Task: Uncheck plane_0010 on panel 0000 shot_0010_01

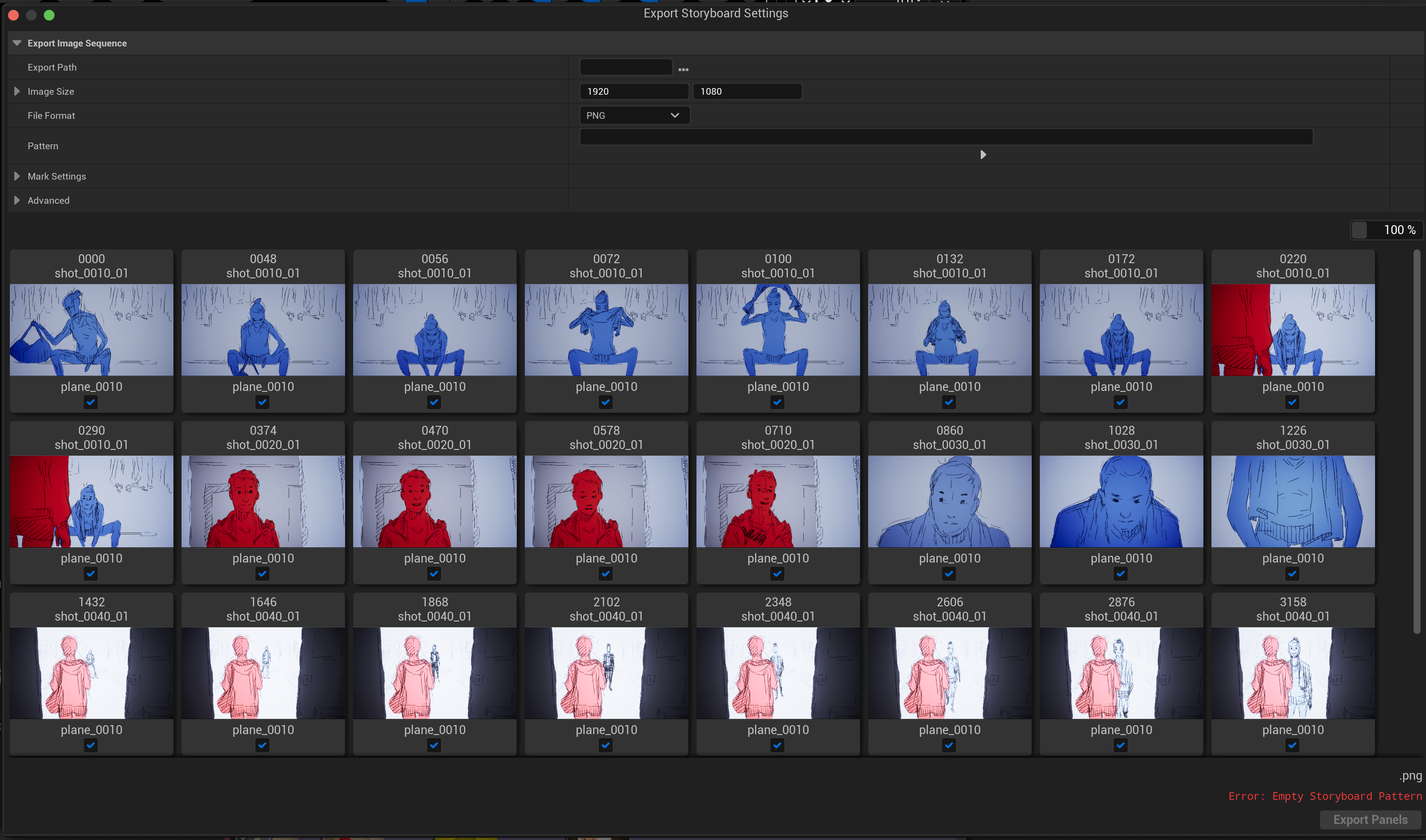Action: pyautogui.click(x=91, y=403)
